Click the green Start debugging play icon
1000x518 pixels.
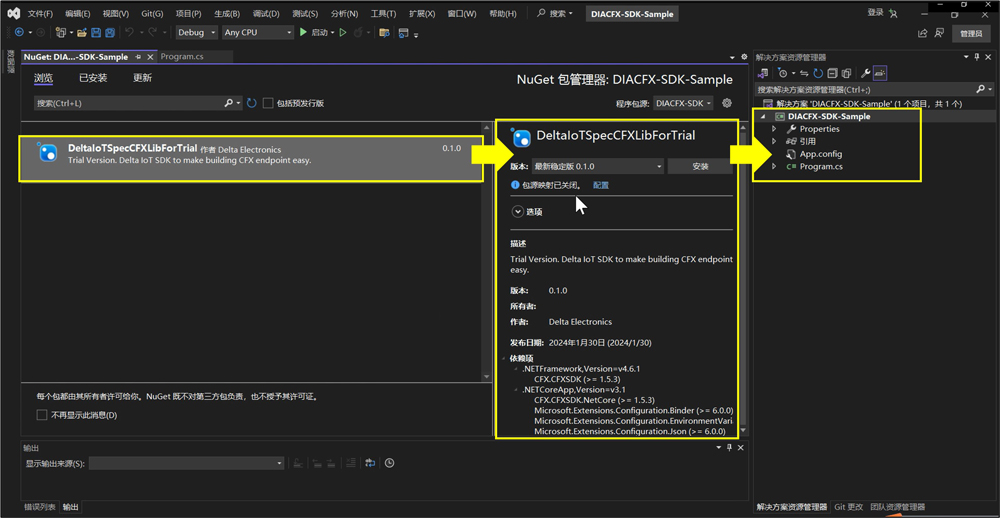pos(303,33)
